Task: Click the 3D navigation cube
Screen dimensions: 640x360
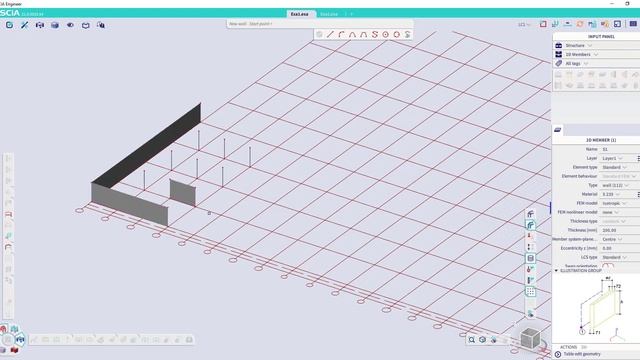Action: [x=530, y=338]
